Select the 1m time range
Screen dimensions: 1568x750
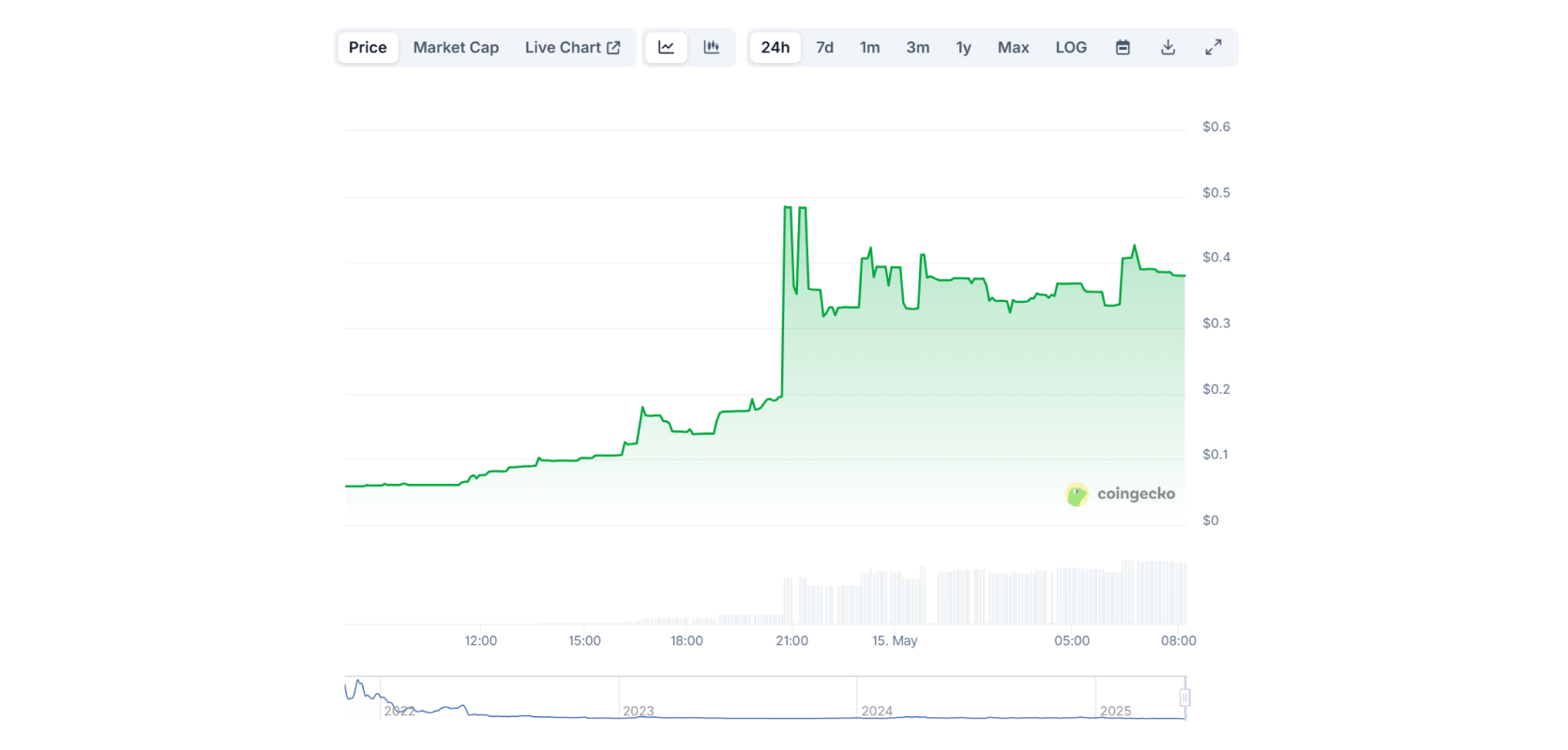coord(870,48)
